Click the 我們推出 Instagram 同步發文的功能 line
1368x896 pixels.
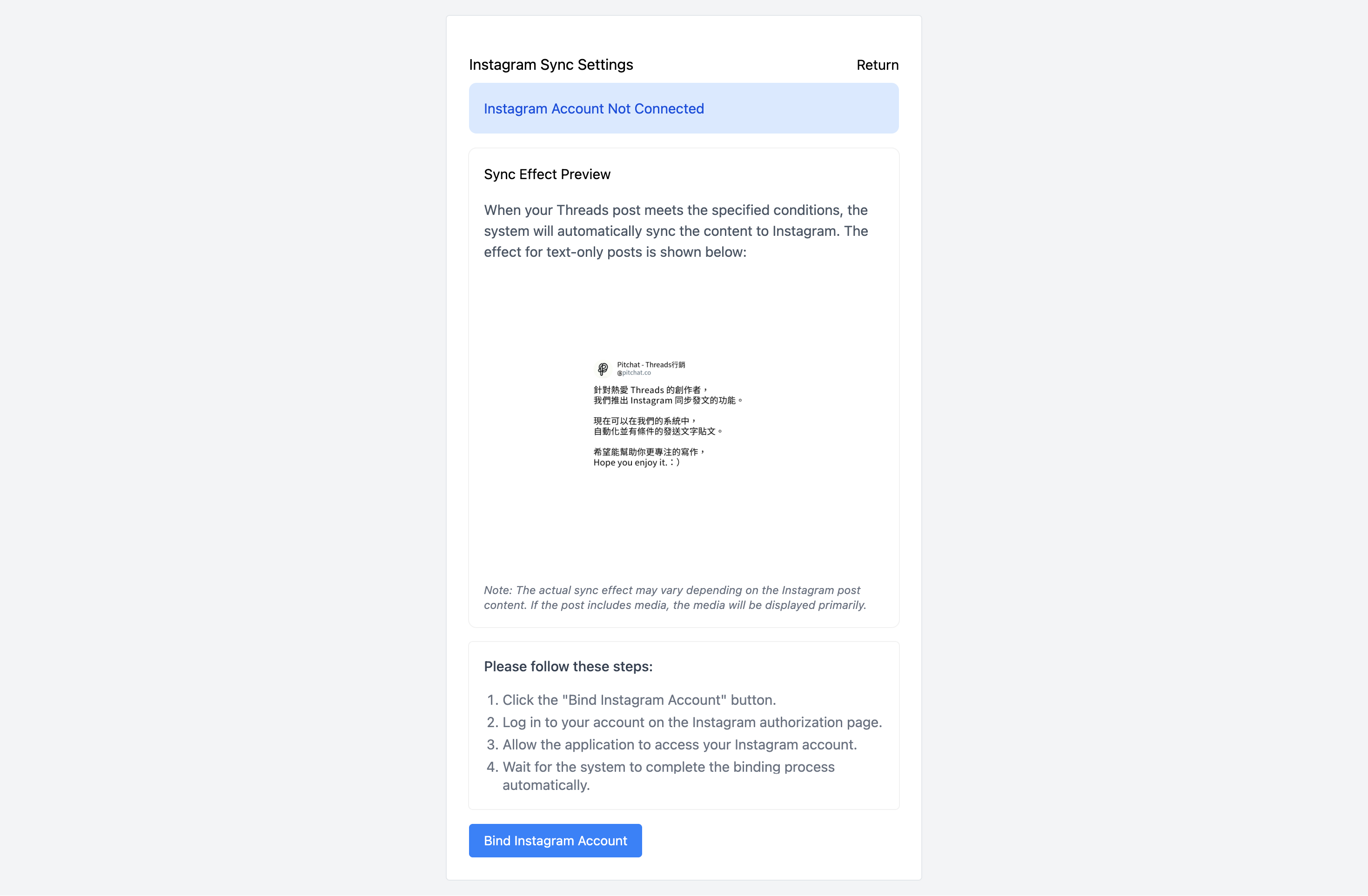coord(668,400)
